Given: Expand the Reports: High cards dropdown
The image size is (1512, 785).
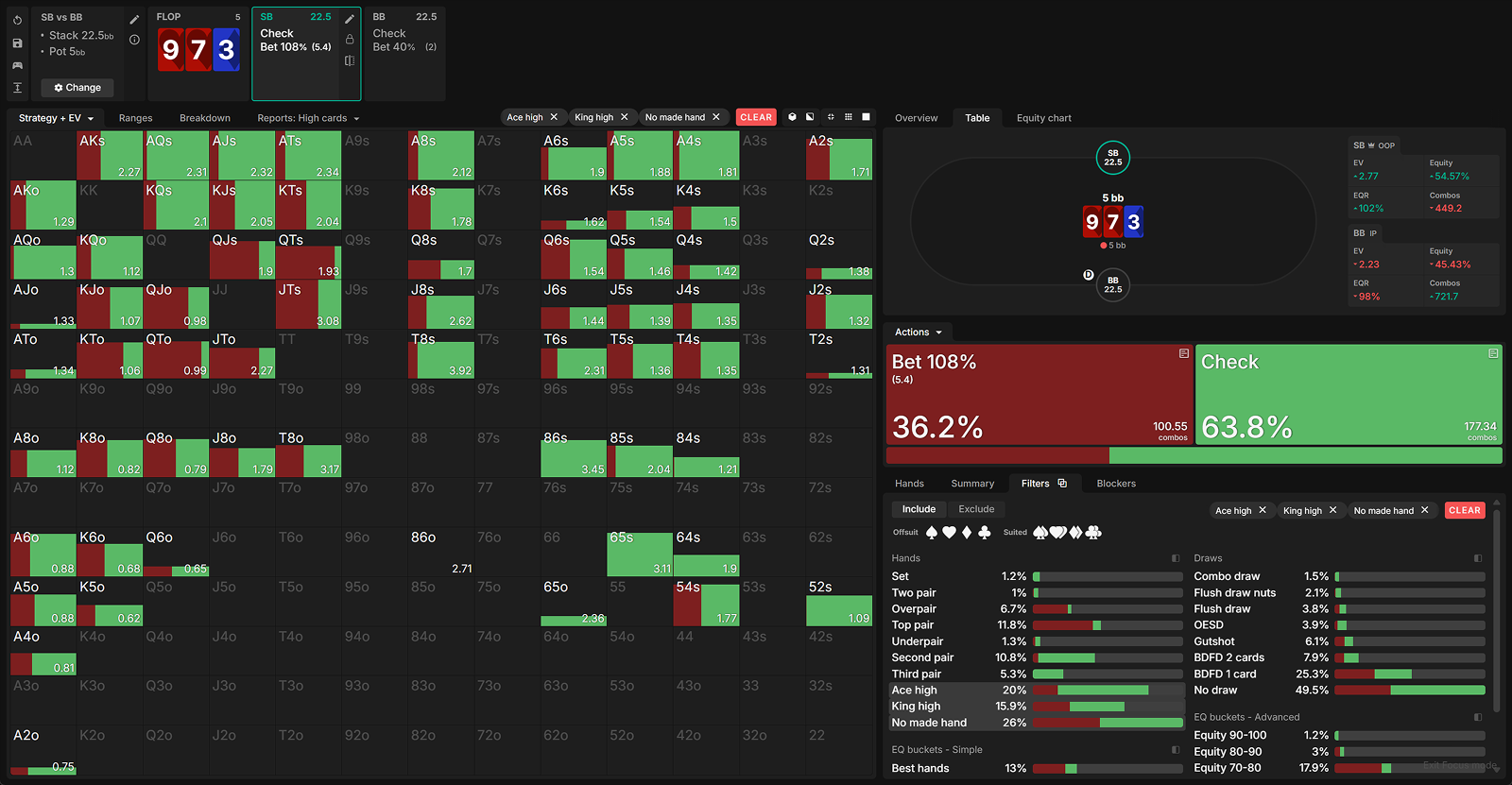Looking at the screenshot, I should click(x=308, y=118).
